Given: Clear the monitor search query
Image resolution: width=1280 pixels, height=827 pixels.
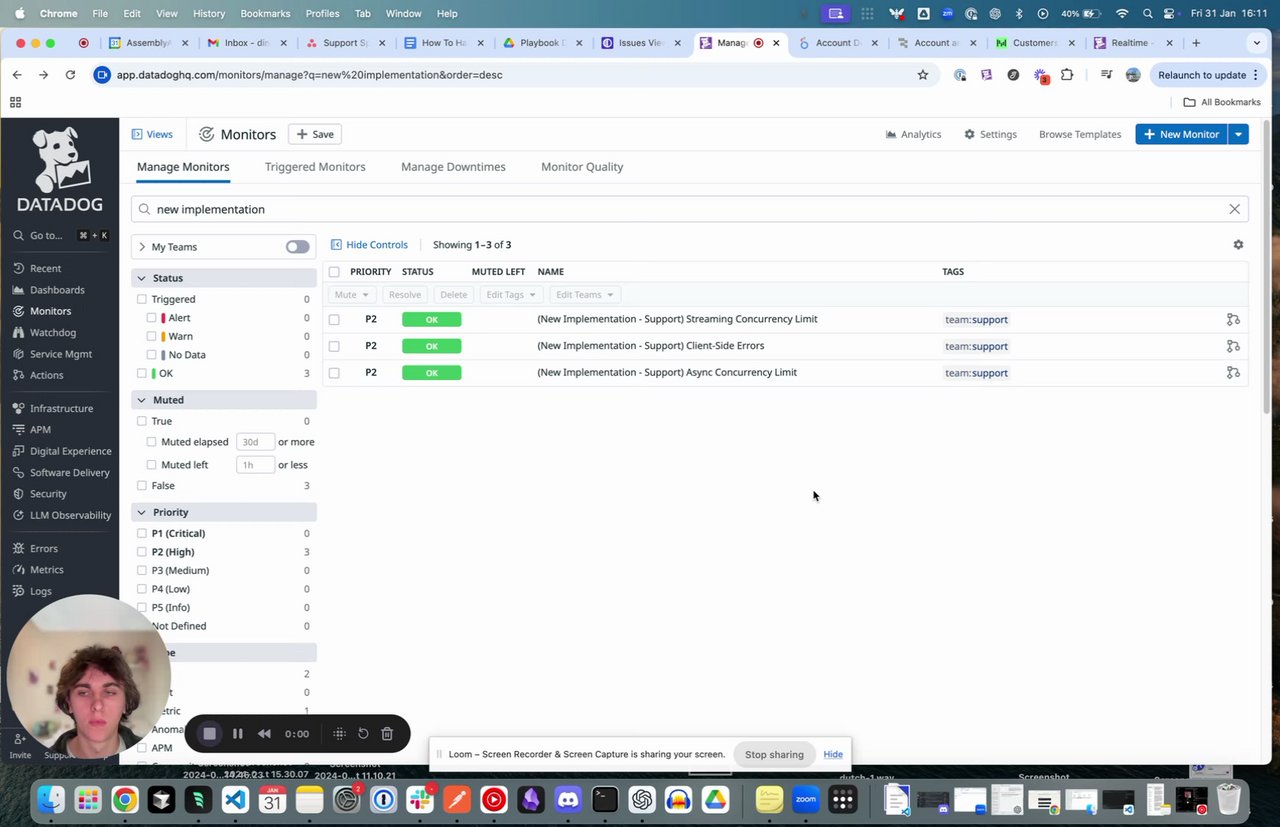Looking at the screenshot, I should [x=1234, y=209].
